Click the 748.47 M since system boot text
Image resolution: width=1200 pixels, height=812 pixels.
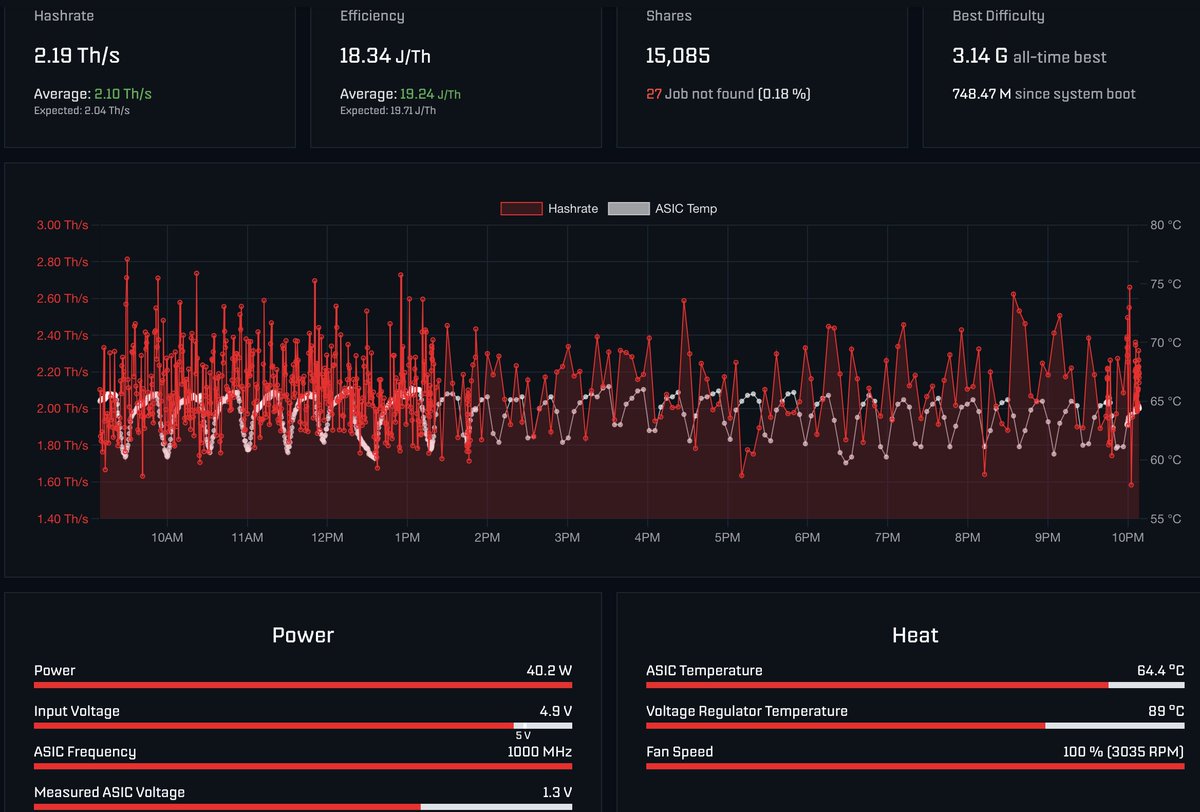(x=1044, y=94)
